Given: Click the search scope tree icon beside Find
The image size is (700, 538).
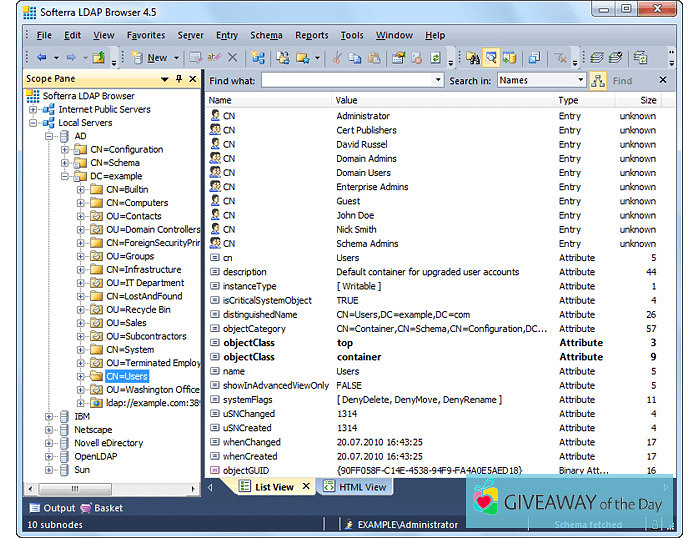Looking at the screenshot, I should [x=598, y=80].
